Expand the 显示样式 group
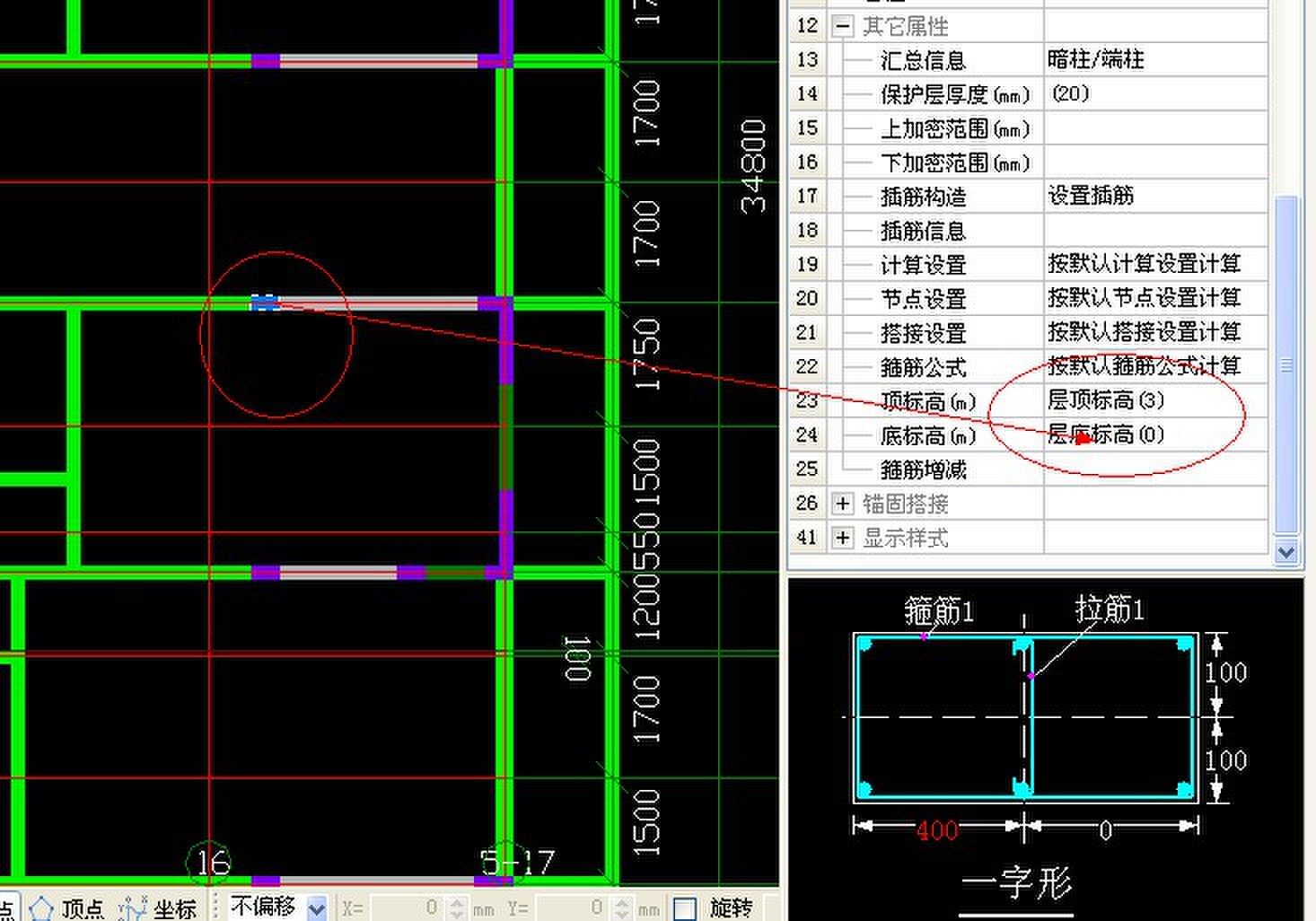The height and width of the screenshot is (921, 1316). pos(841,538)
